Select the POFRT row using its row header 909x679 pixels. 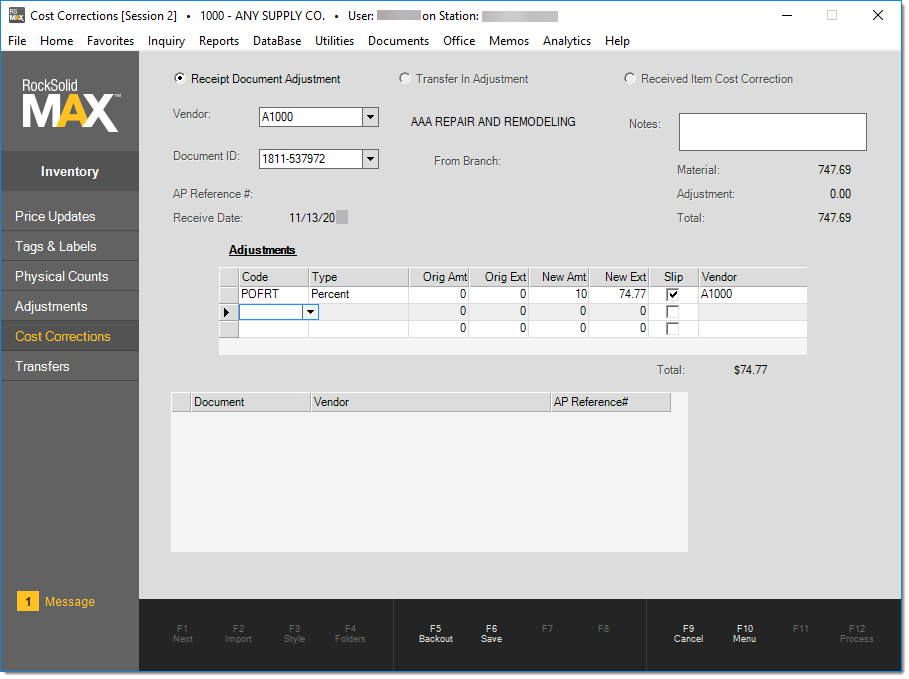(229, 295)
